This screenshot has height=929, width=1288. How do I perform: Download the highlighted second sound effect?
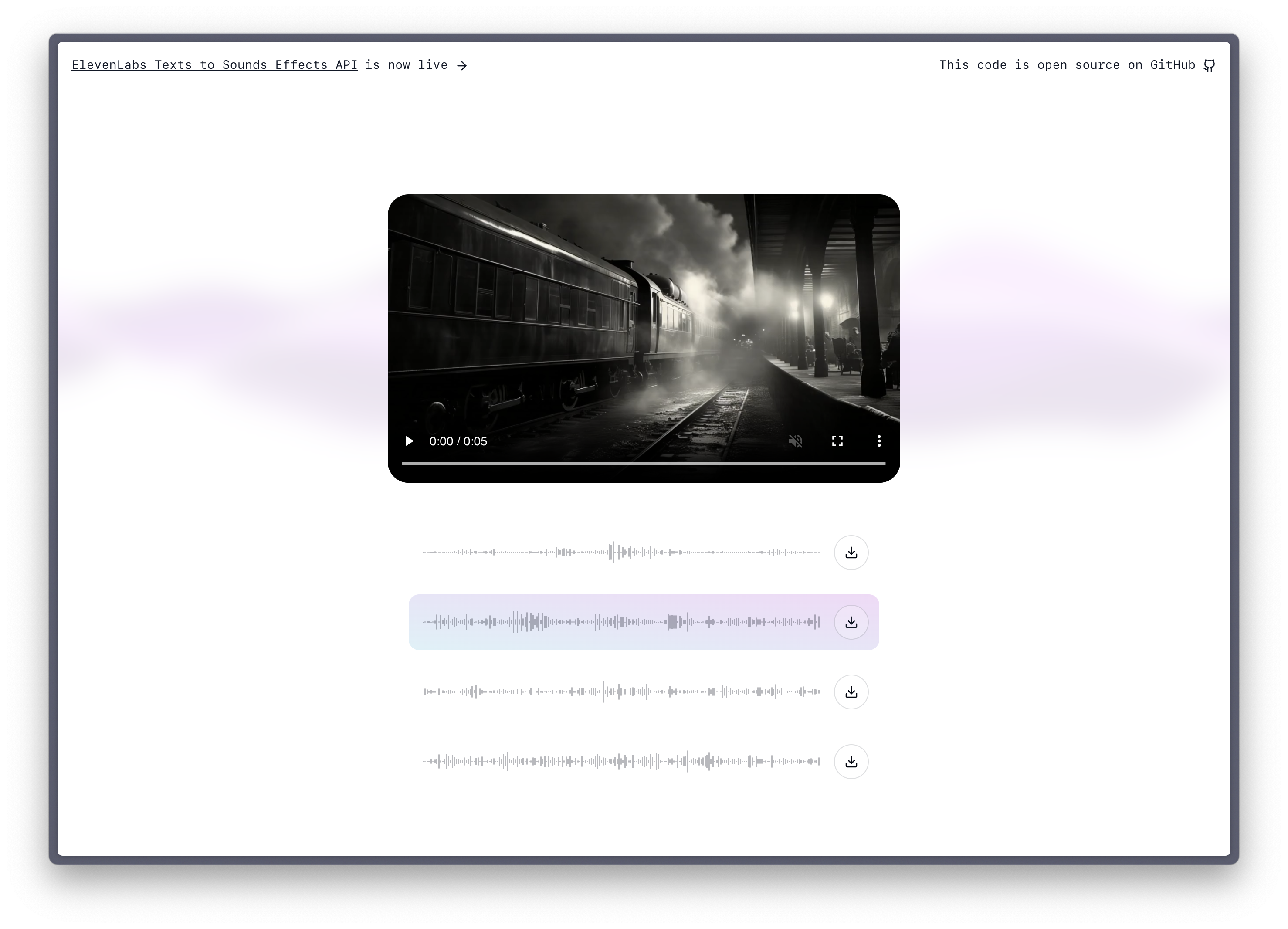coord(851,622)
